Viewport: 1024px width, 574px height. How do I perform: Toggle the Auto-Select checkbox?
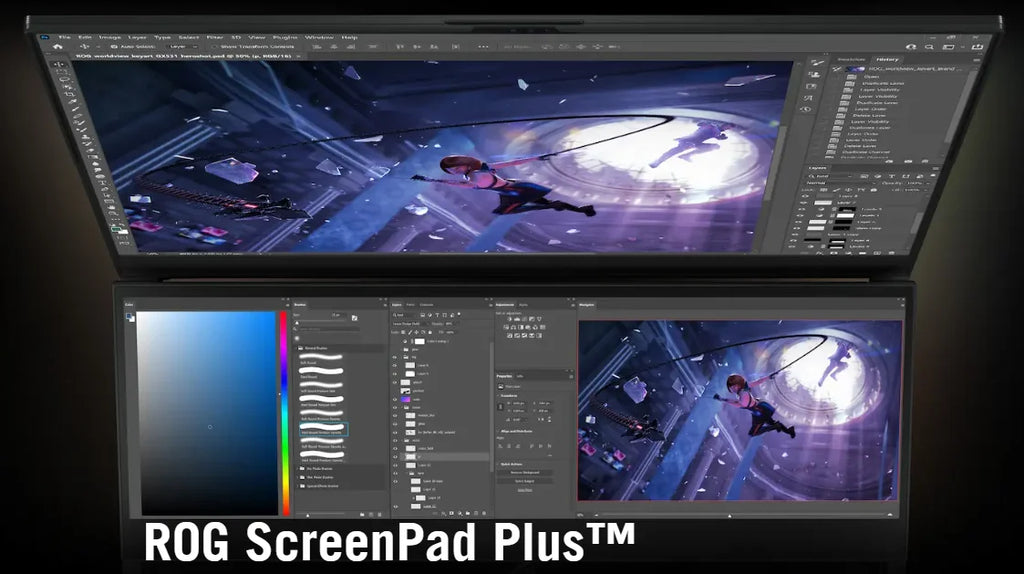click(x=112, y=46)
